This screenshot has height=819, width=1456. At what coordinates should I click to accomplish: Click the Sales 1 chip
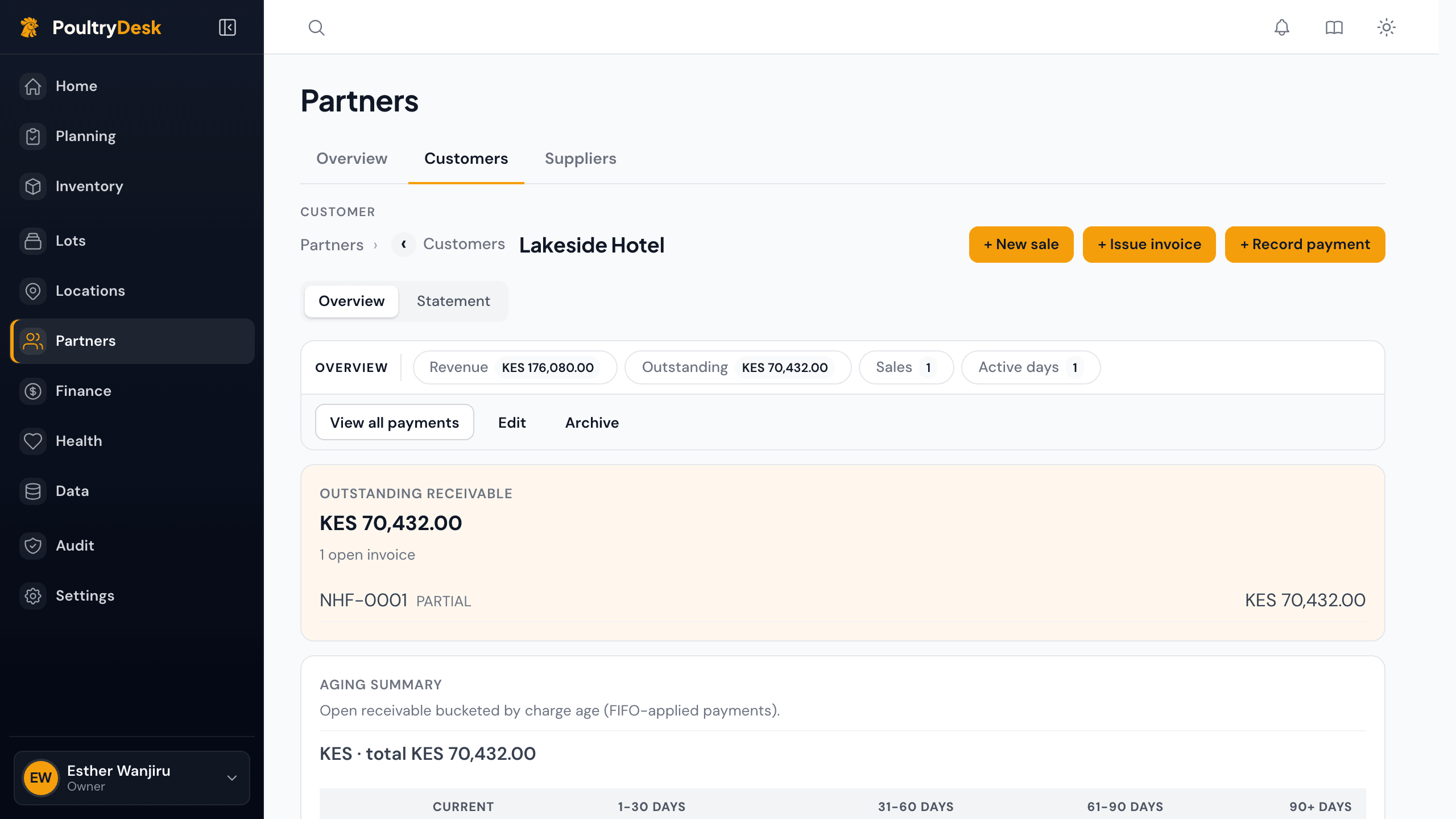point(906,367)
